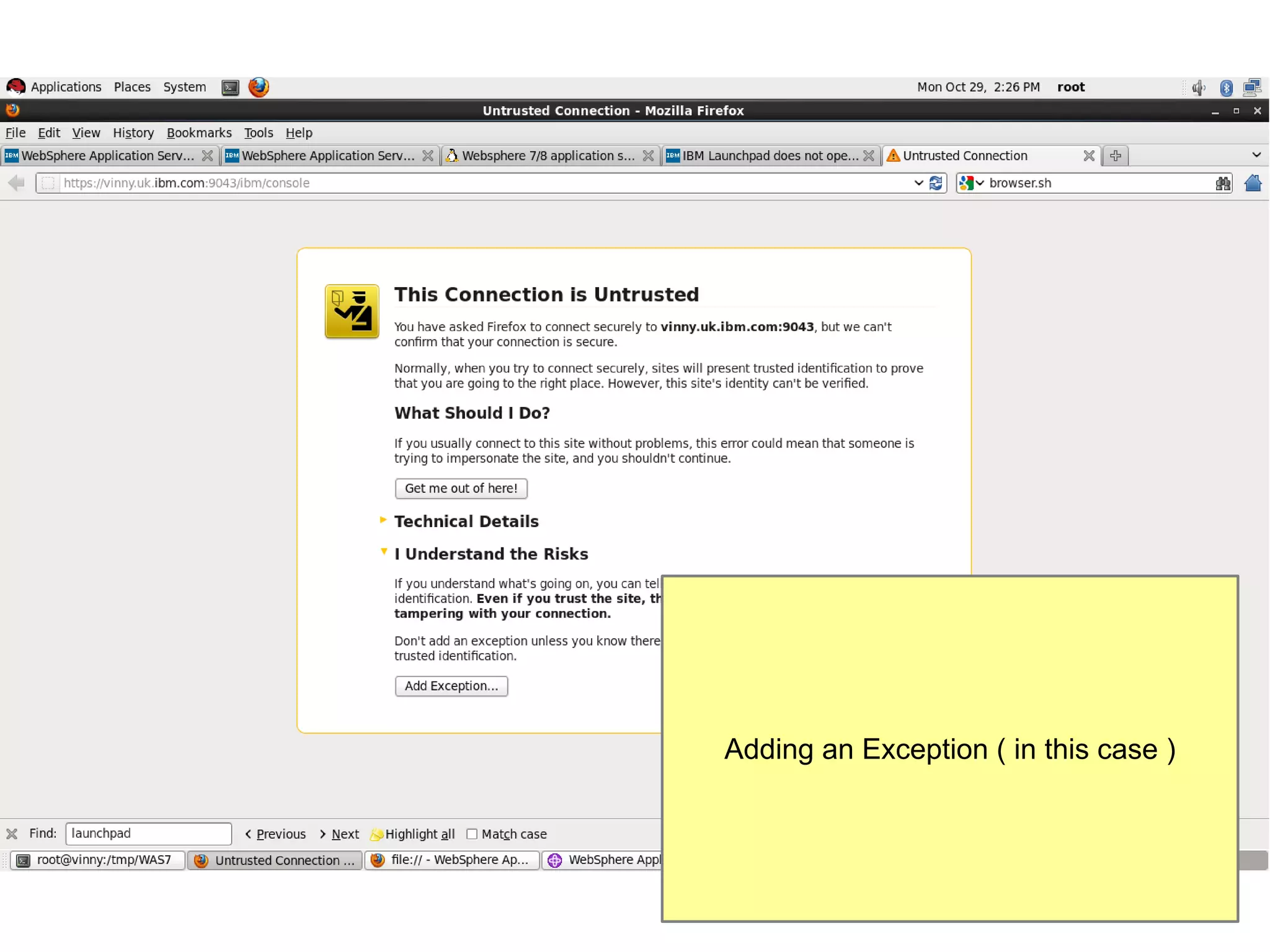Open the View menu
Image resolution: width=1270 pixels, height=952 pixels.
(86, 133)
